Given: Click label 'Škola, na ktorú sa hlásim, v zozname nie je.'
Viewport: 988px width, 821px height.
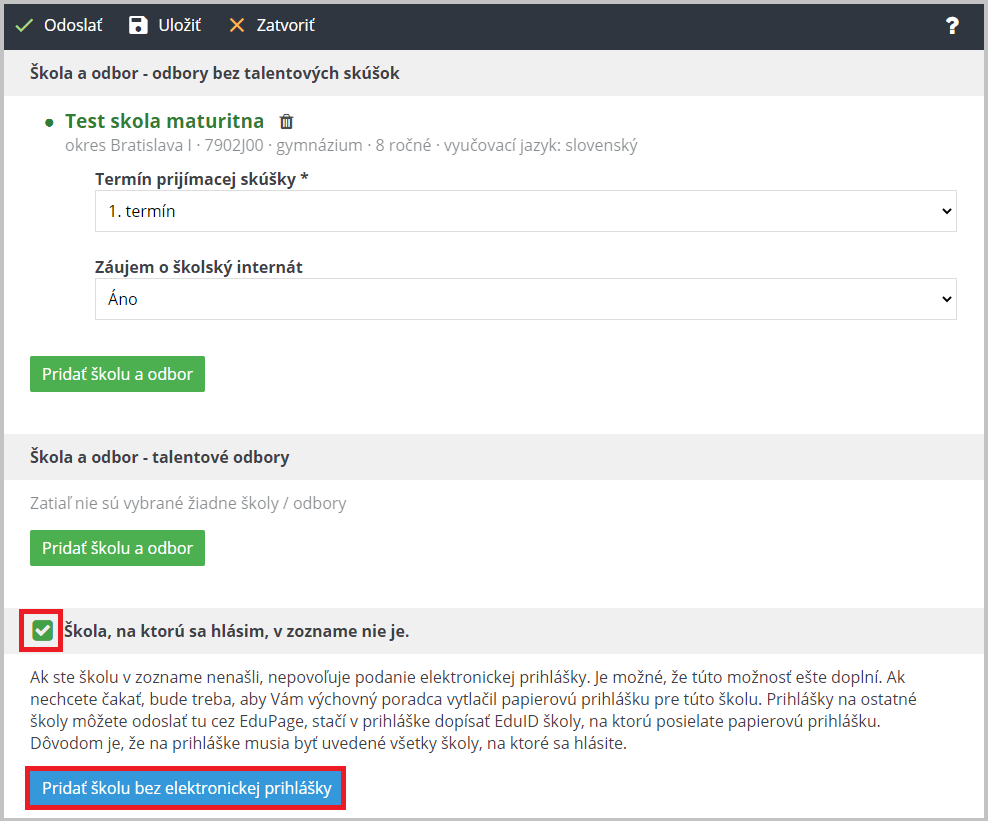Looking at the screenshot, I should point(236,631).
